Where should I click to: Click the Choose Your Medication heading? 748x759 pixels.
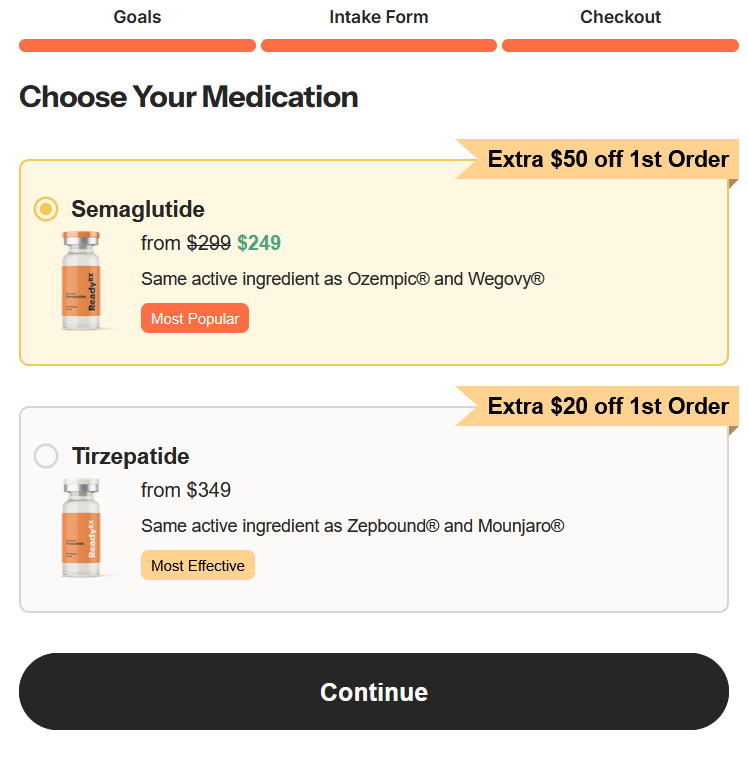188,97
